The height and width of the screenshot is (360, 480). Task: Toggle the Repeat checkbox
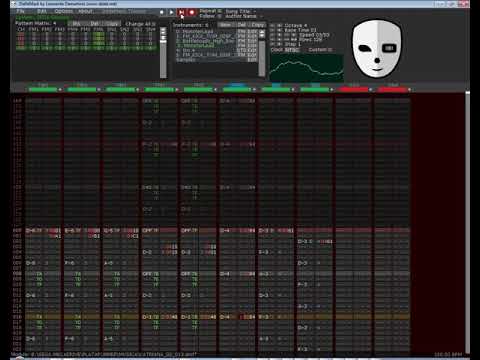pyautogui.click(x=219, y=11)
